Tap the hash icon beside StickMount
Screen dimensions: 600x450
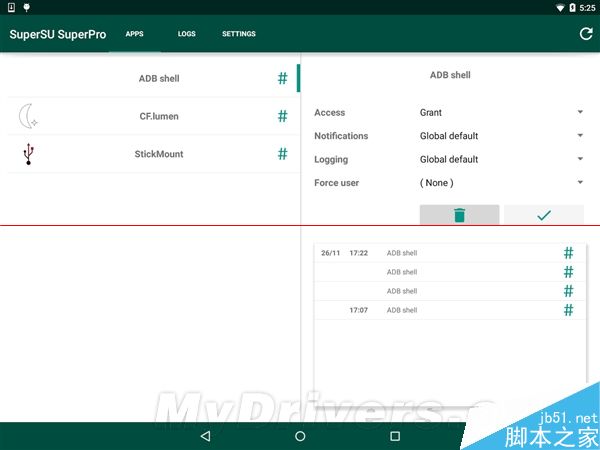pos(282,154)
